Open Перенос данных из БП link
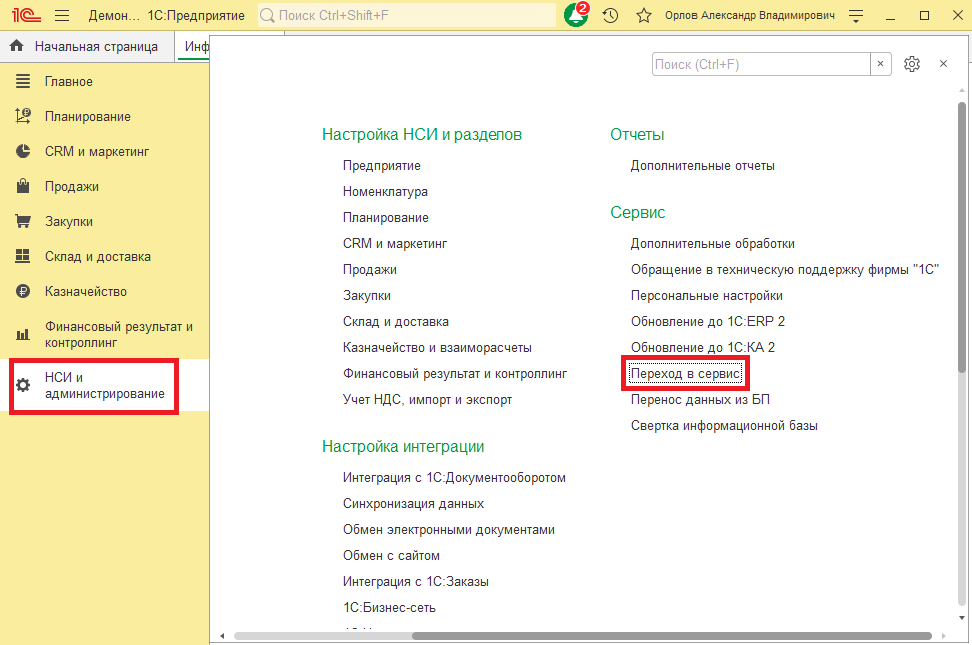Image resolution: width=972 pixels, height=645 pixels. [700, 400]
